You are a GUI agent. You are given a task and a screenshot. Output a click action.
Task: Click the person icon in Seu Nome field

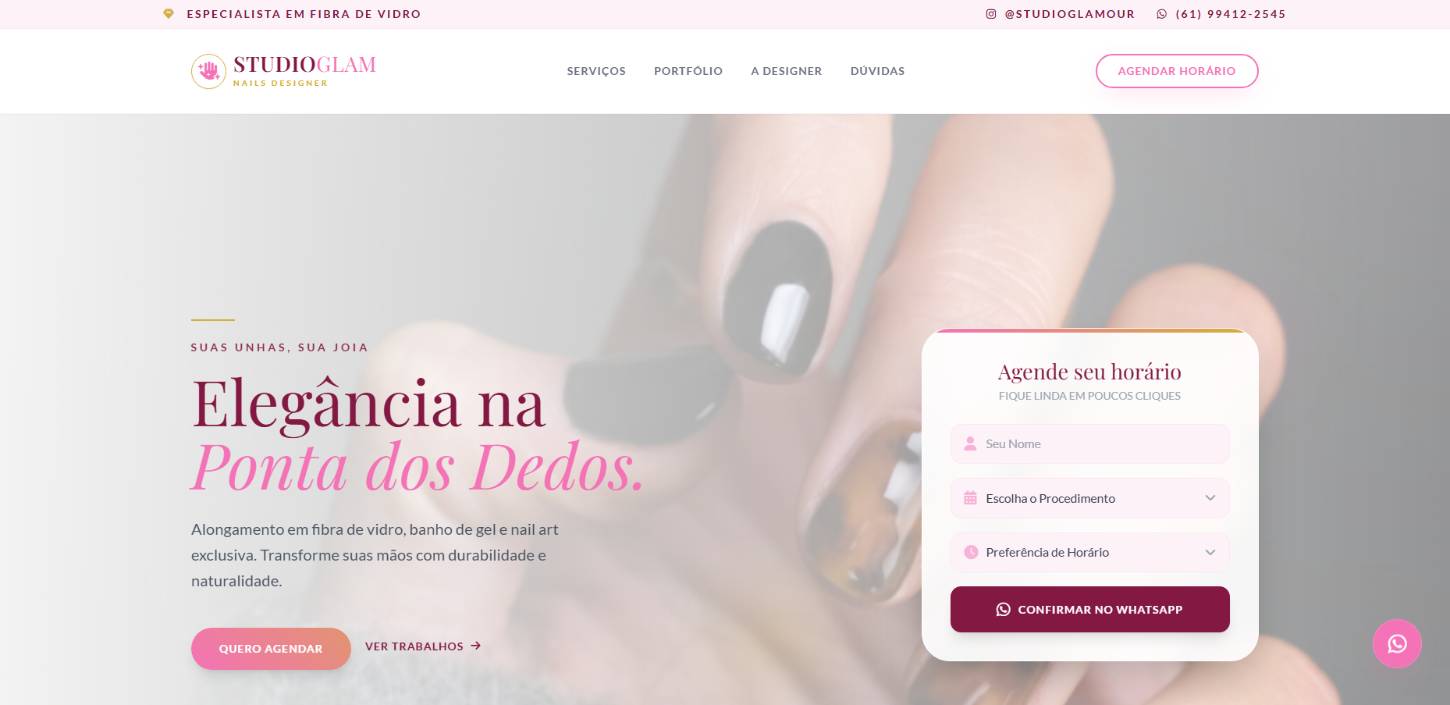[x=969, y=443]
